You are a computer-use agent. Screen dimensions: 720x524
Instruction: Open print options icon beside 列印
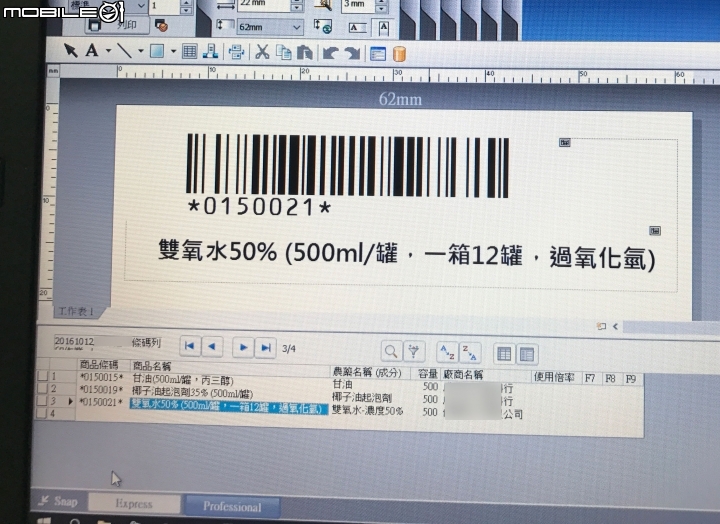coord(161,25)
